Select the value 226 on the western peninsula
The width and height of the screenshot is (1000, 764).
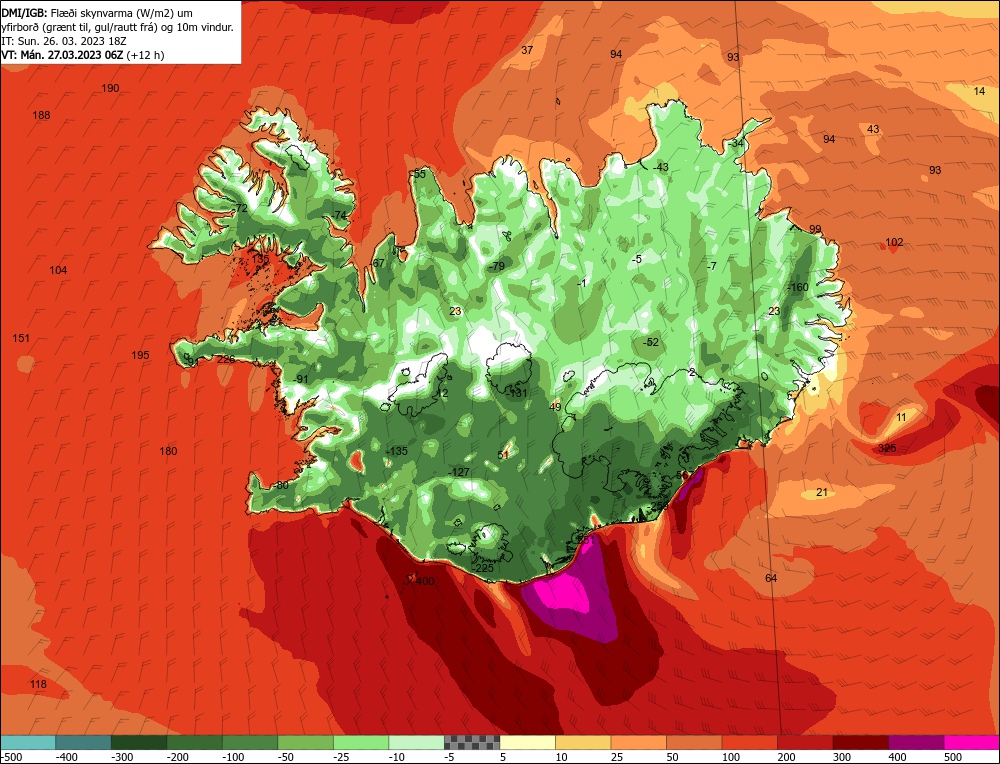point(226,359)
